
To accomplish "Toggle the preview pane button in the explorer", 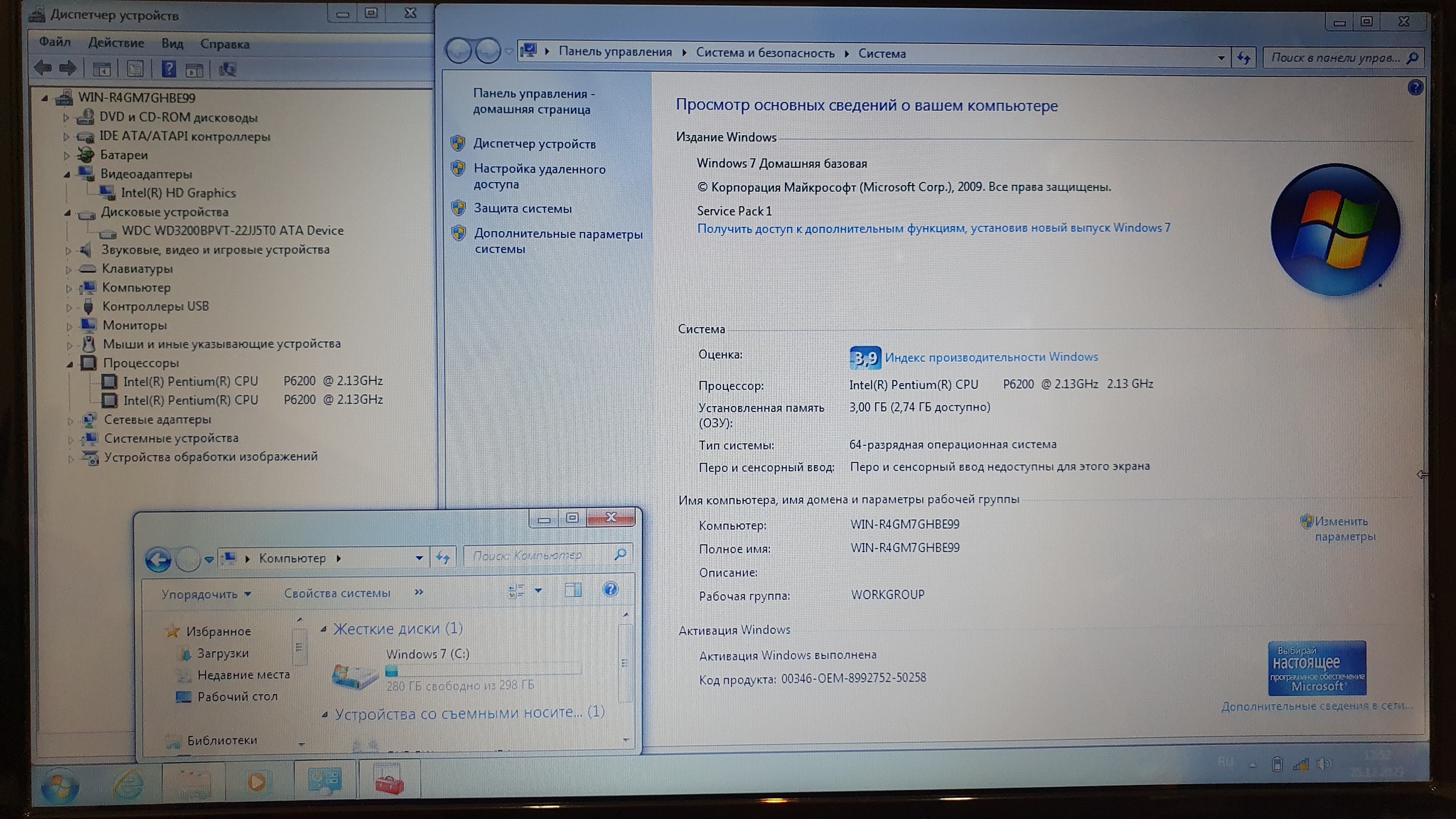I will [x=573, y=590].
